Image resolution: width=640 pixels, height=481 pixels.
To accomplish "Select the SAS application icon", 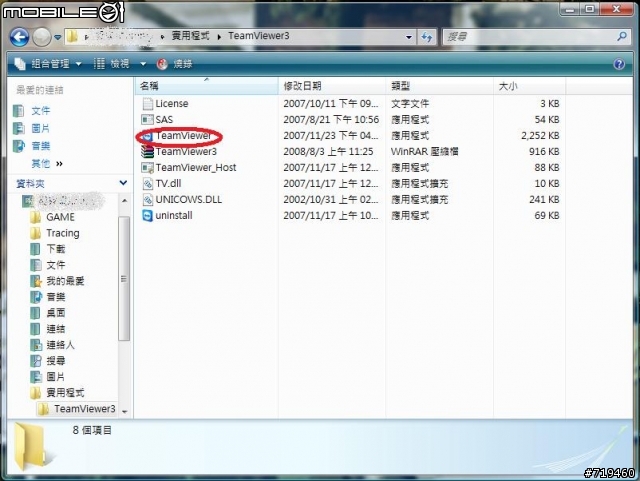I will (x=147, y=120).
